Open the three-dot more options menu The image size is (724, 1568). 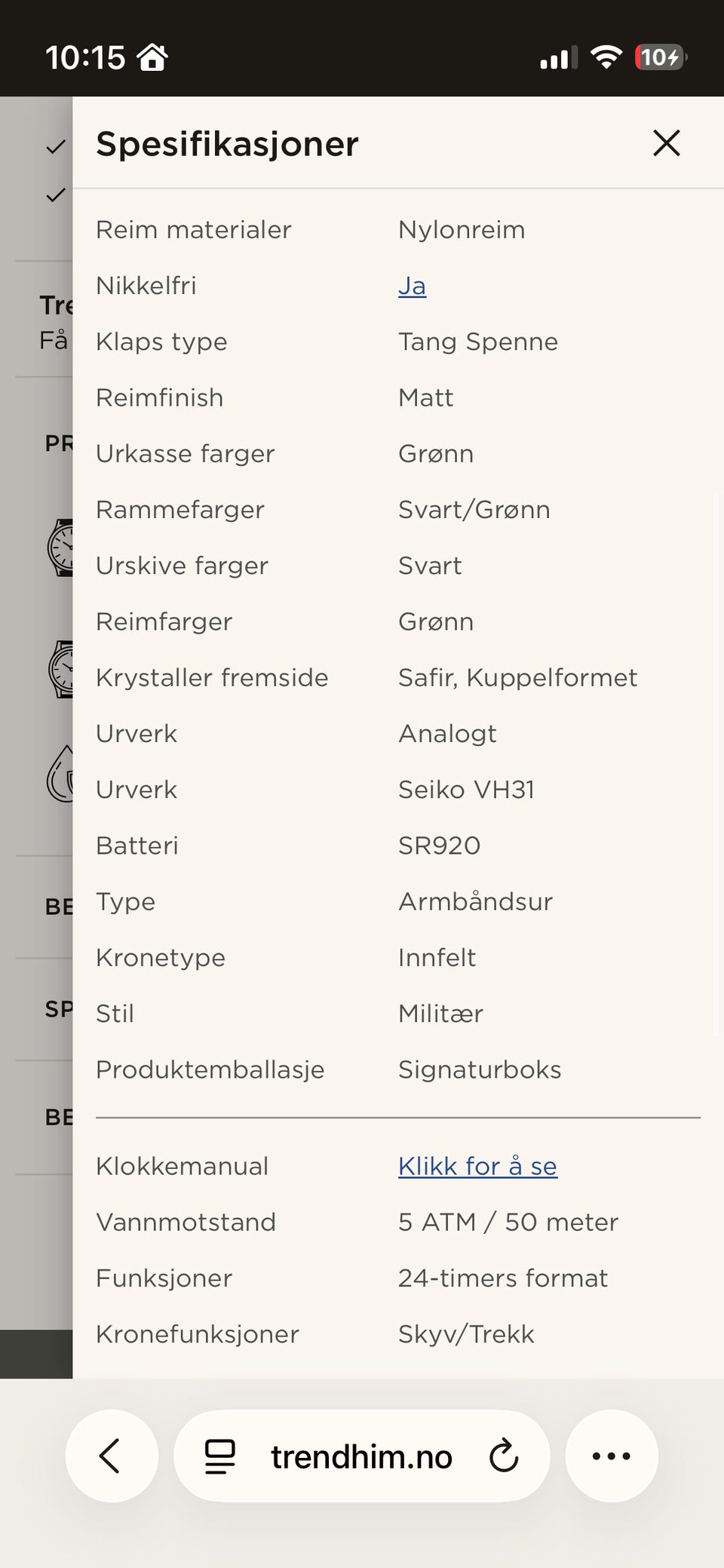click(611, 1456)
